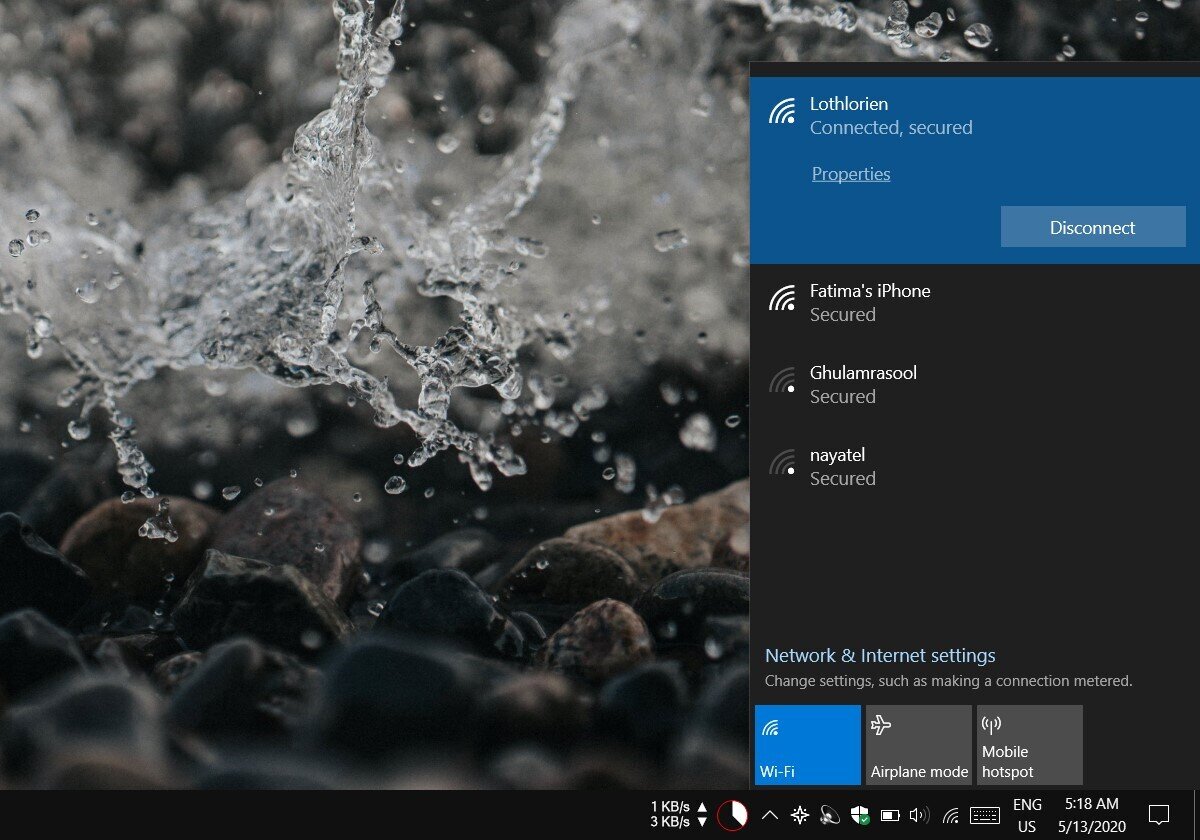Turn on Mobile hotspot
Screen dimensions: 1200x840
point(1029,744)
